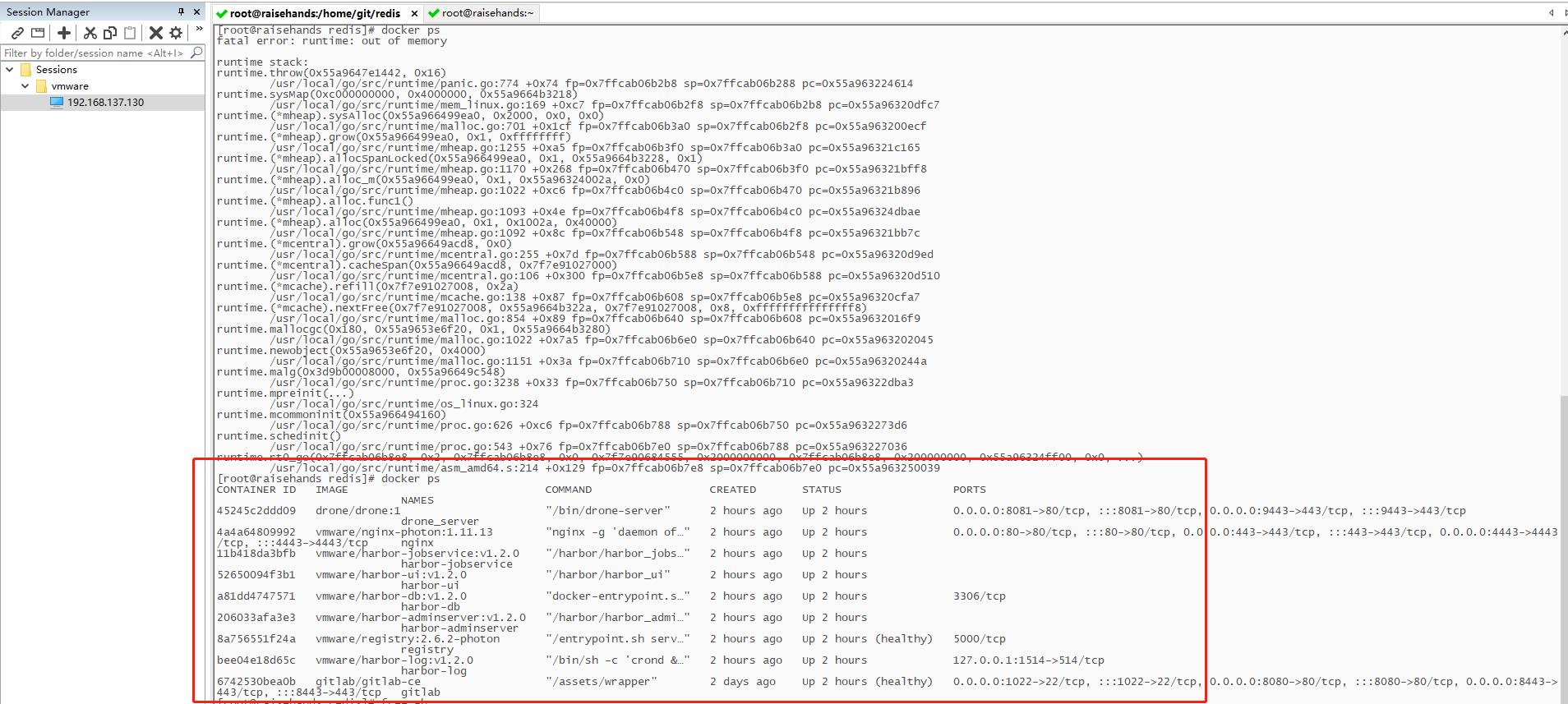Click the drone_server container name

tap(440, 522)
